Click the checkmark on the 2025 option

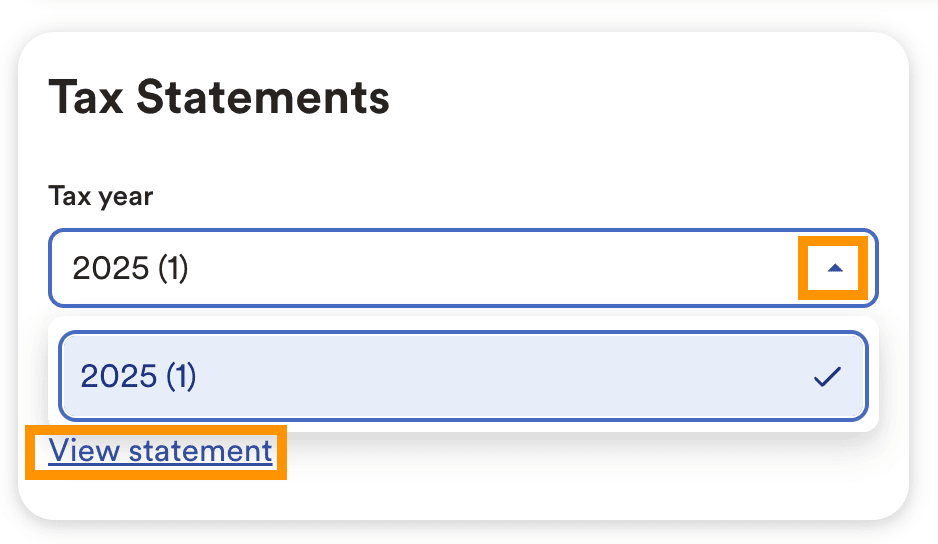827,377
